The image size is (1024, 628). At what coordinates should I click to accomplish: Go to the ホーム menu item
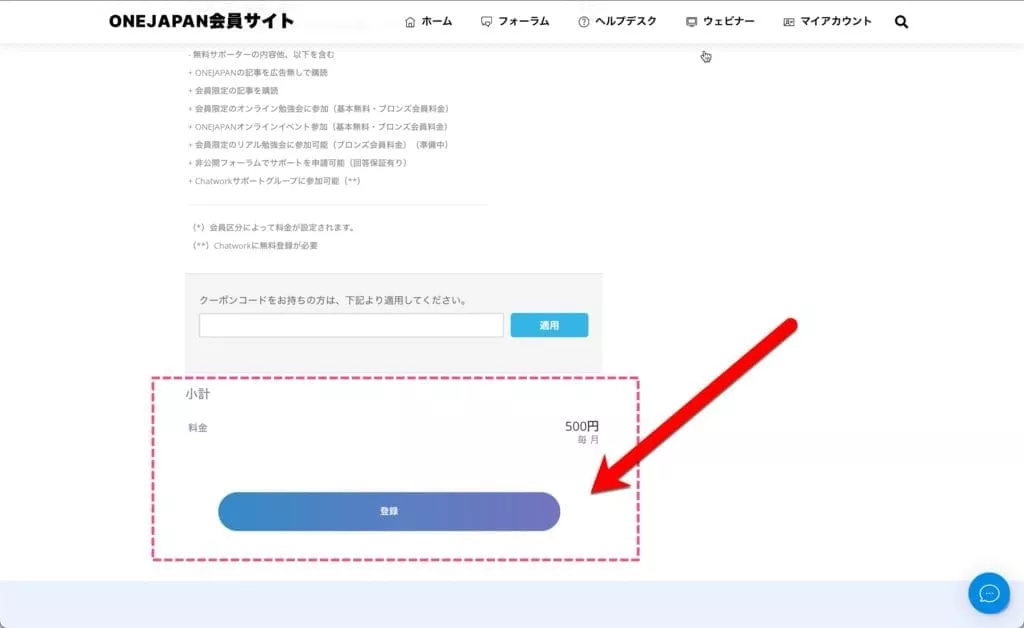437,21
